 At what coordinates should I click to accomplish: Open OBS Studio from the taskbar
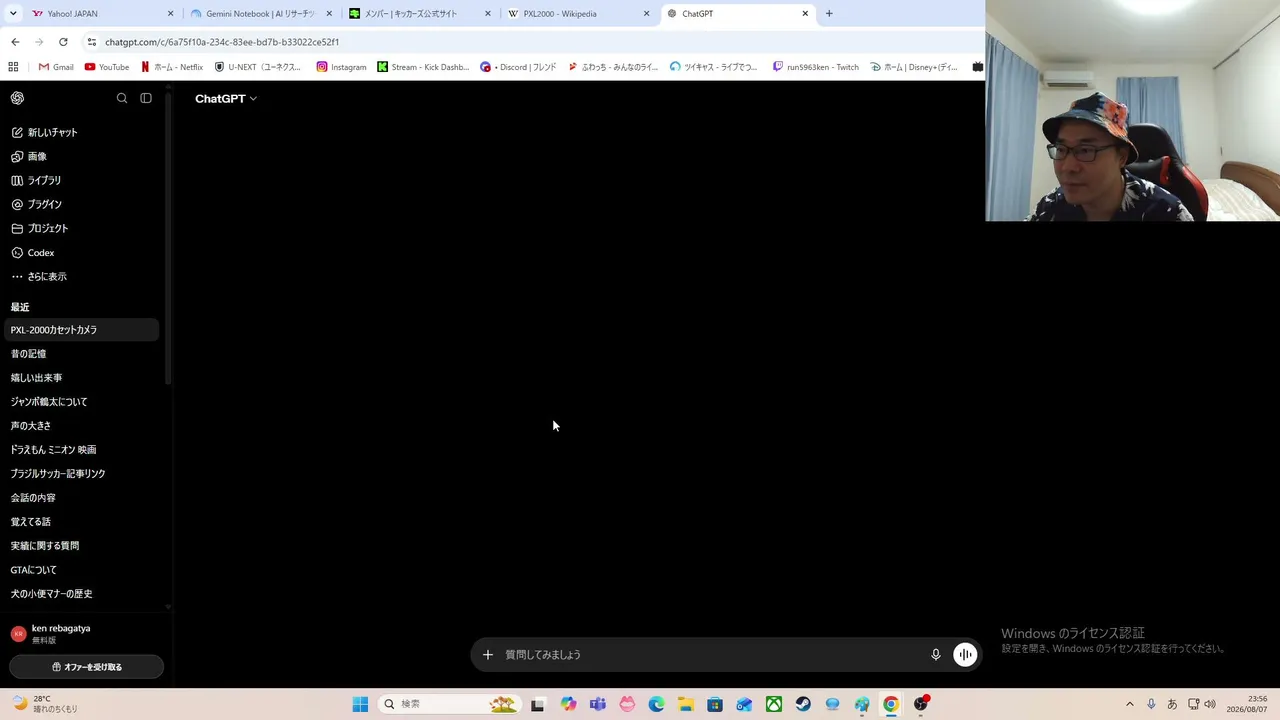pos(921,704)
